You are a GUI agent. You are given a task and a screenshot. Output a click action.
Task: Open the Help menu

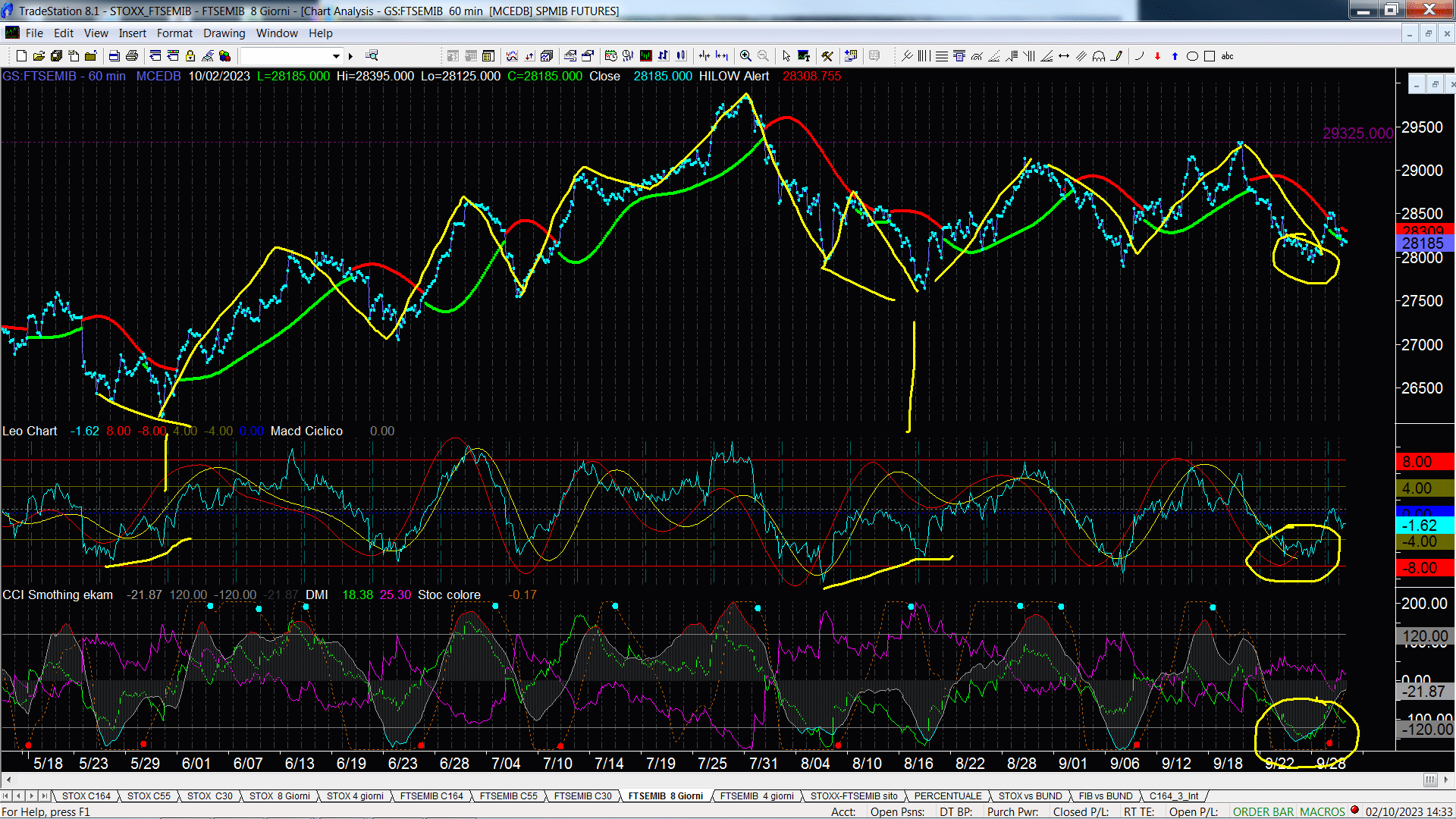point(320,33)
